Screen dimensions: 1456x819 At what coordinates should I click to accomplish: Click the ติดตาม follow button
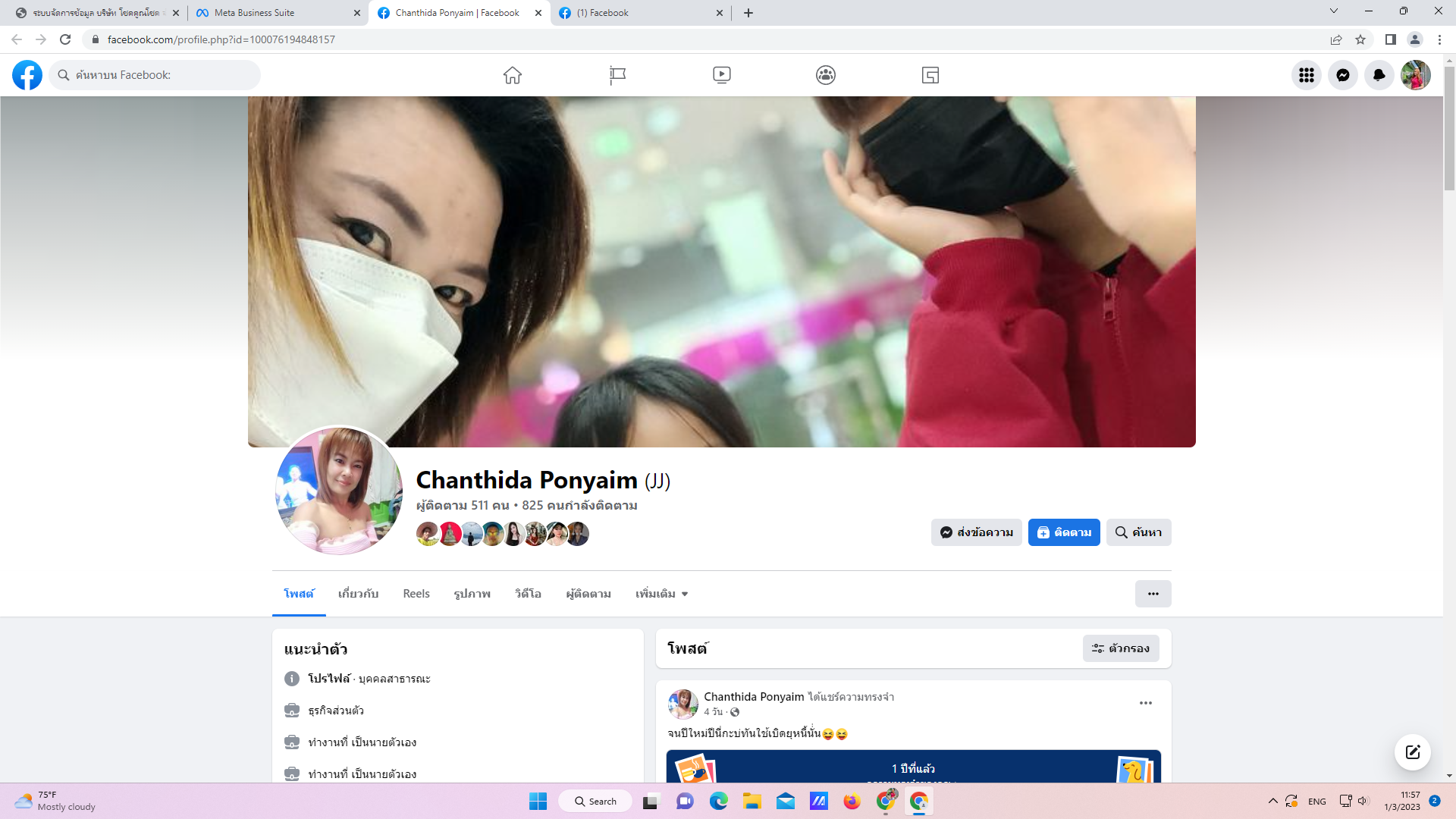[1063, 532]
